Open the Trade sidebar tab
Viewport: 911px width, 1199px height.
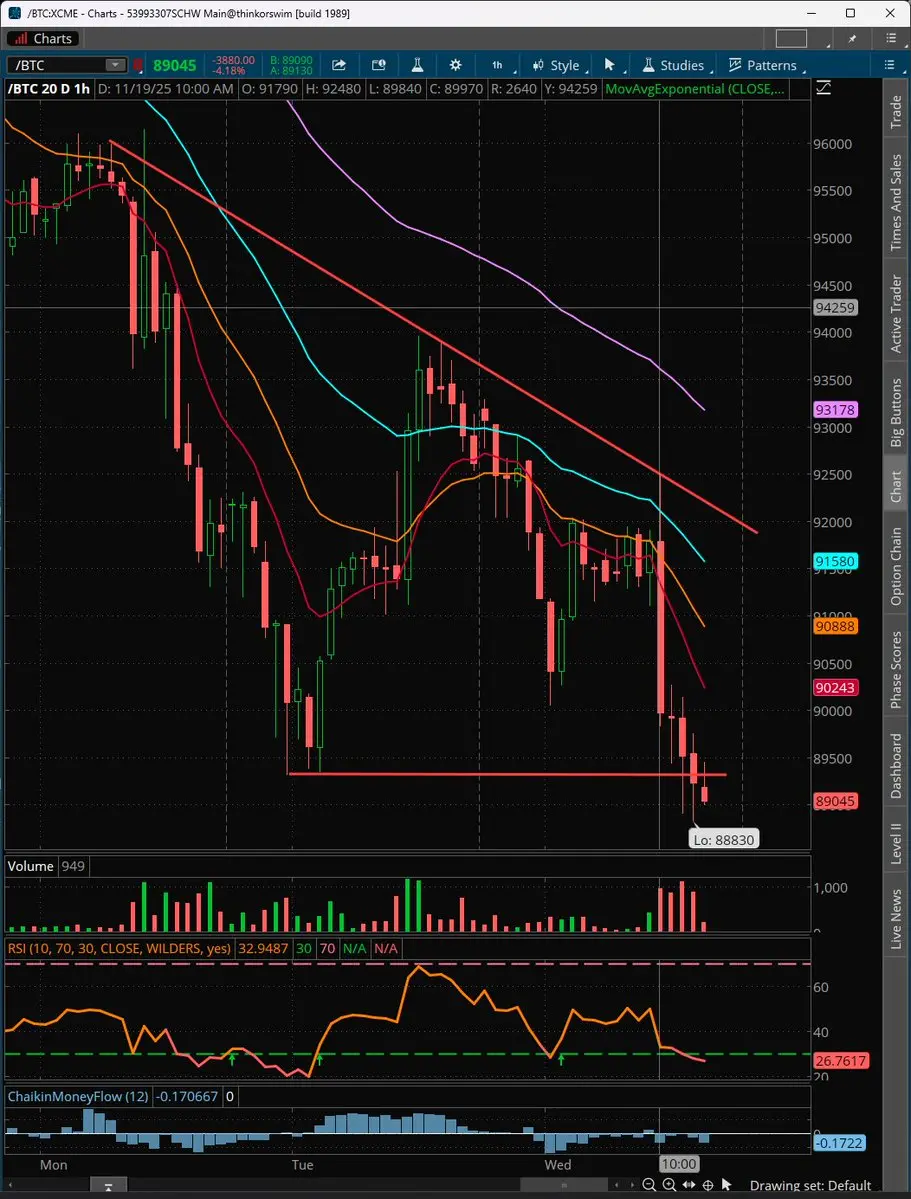click(x=896, y=112)
